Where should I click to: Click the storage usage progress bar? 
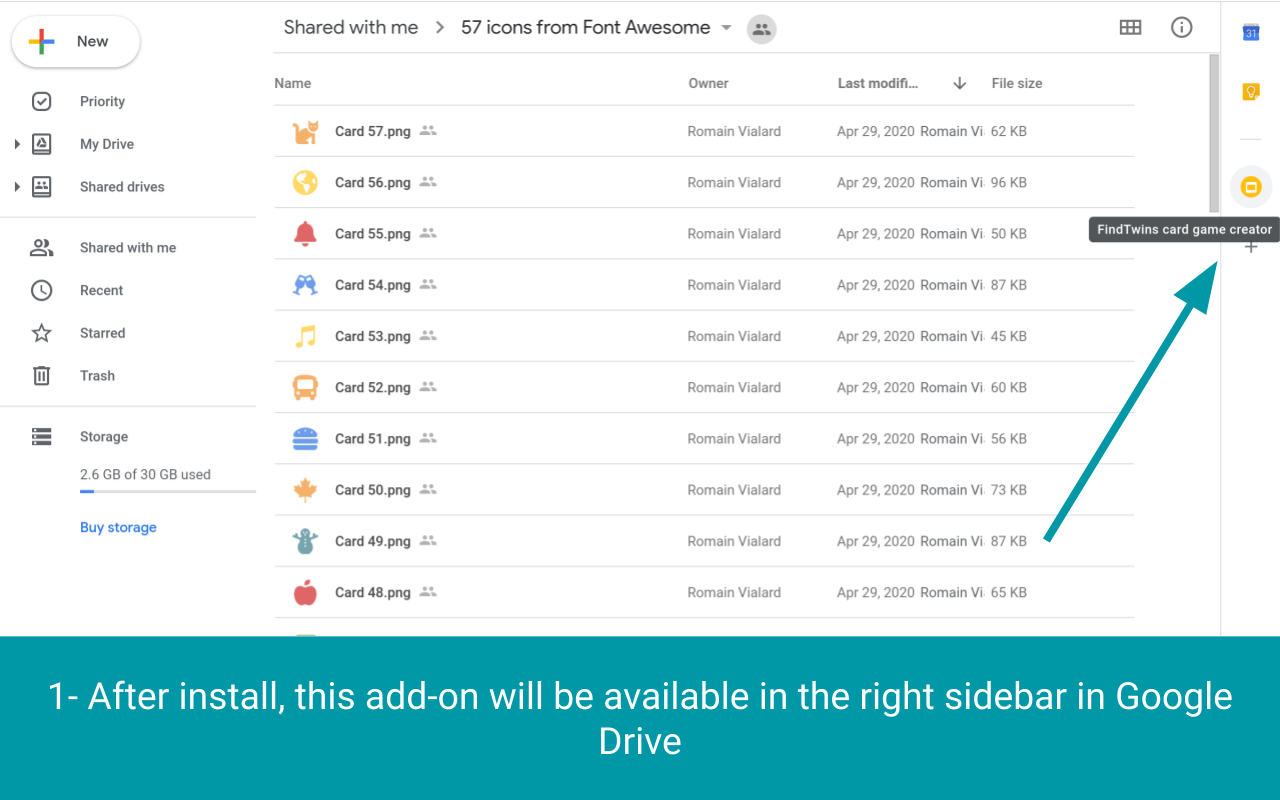[168, 492]
